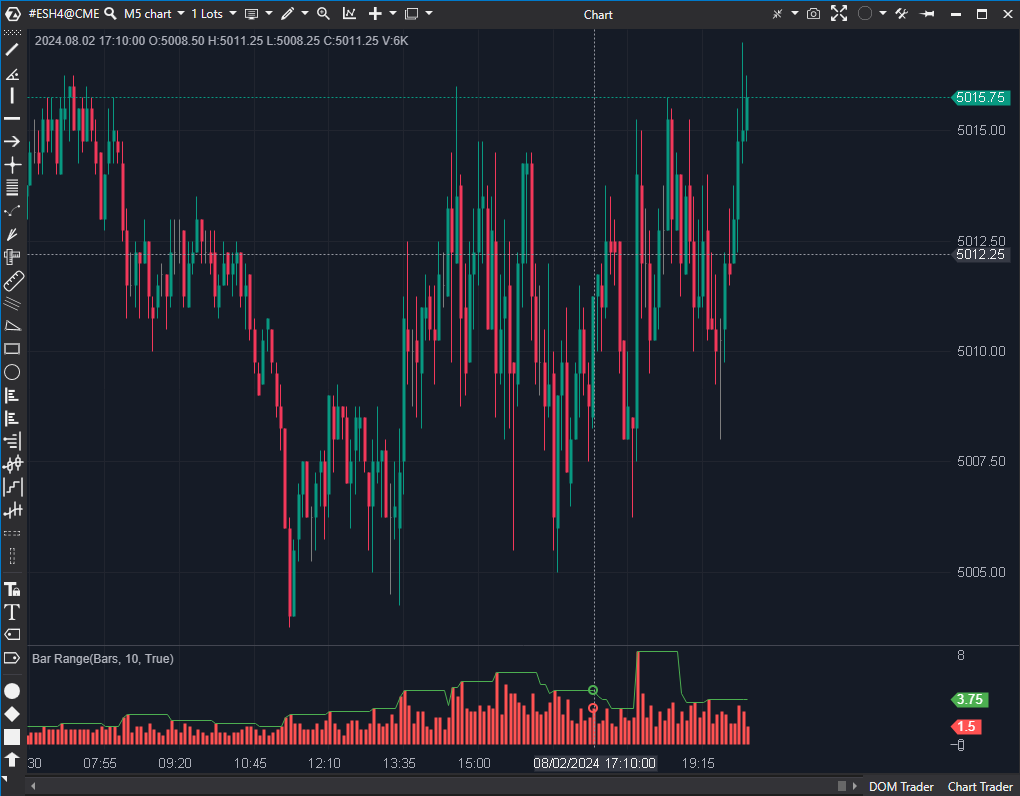
Task: Switch to the Chart Trader tab
Action: [x=980, y=787]
